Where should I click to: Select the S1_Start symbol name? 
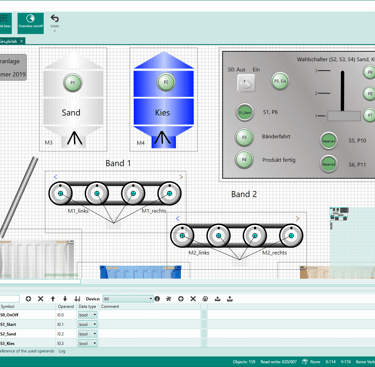click(x=8, y=324)
